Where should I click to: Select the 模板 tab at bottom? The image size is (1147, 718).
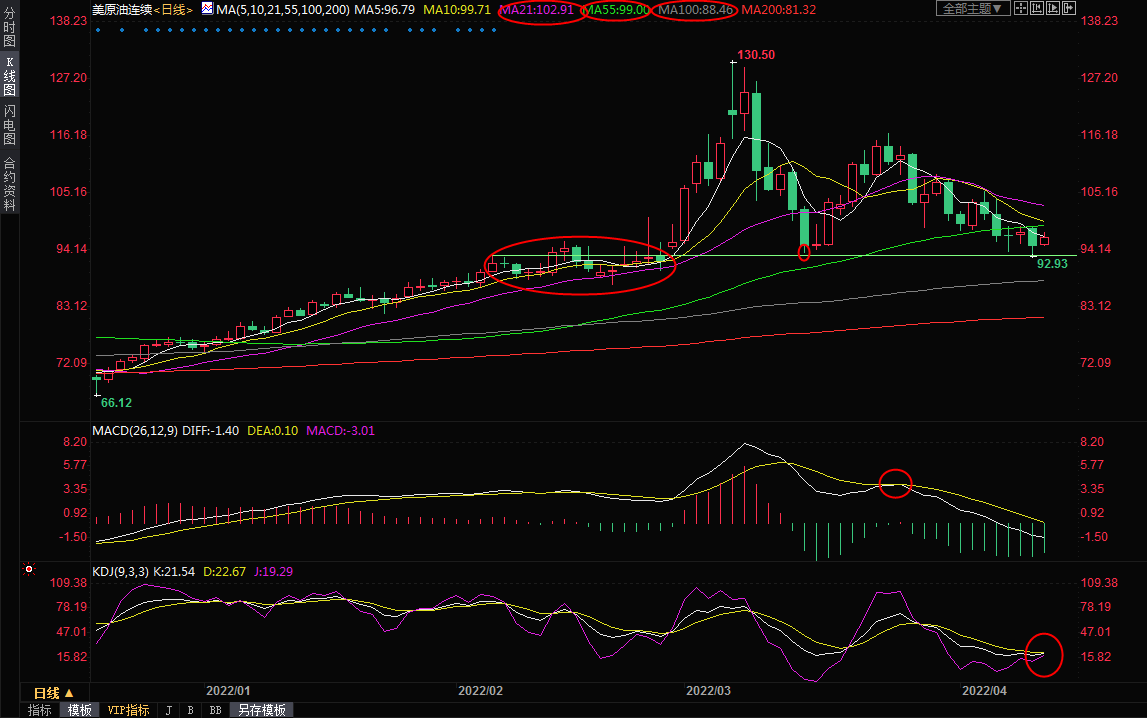[x=80, y=710]
